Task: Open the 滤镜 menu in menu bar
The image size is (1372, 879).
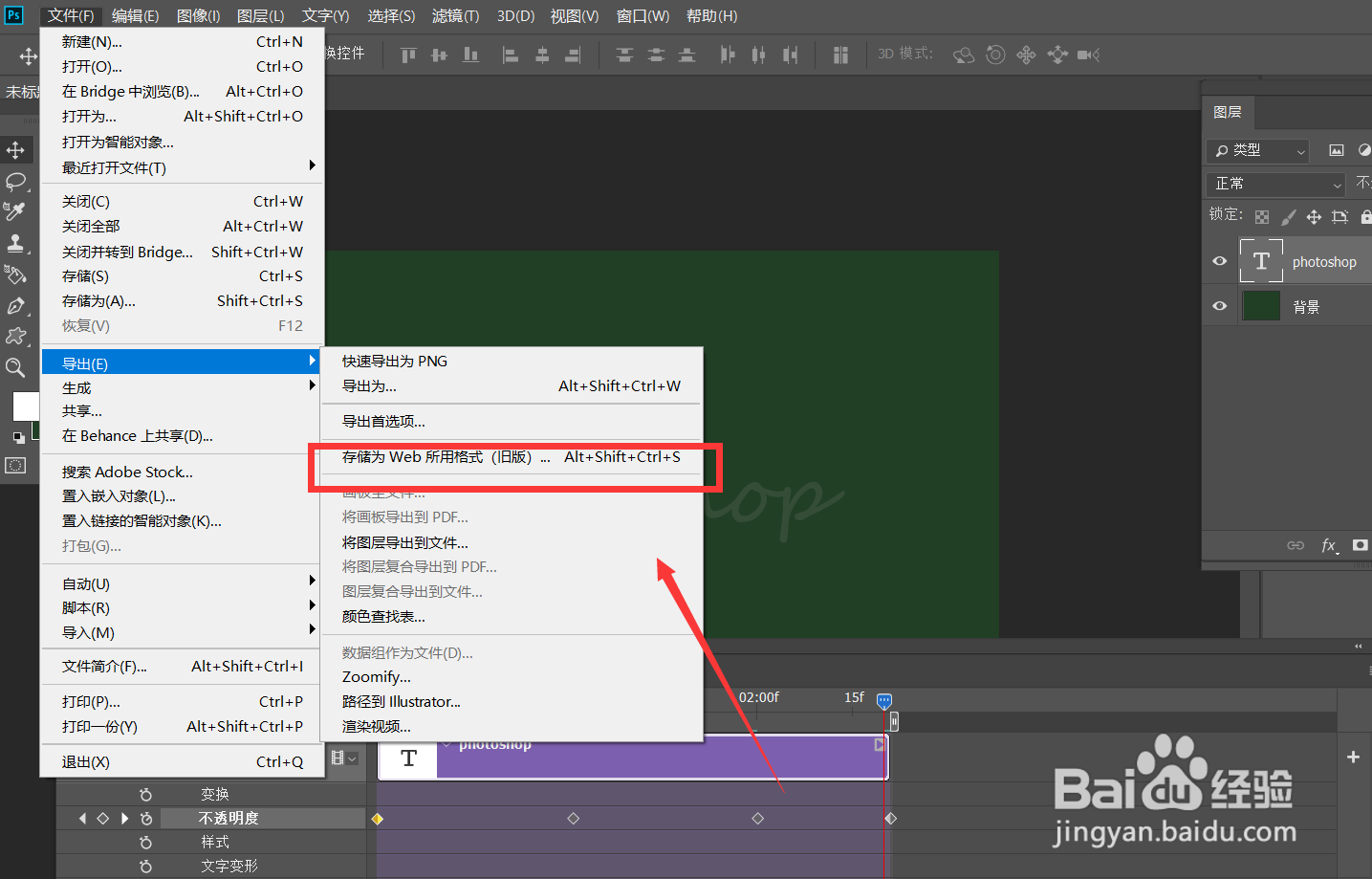Action: pos(455,15)
